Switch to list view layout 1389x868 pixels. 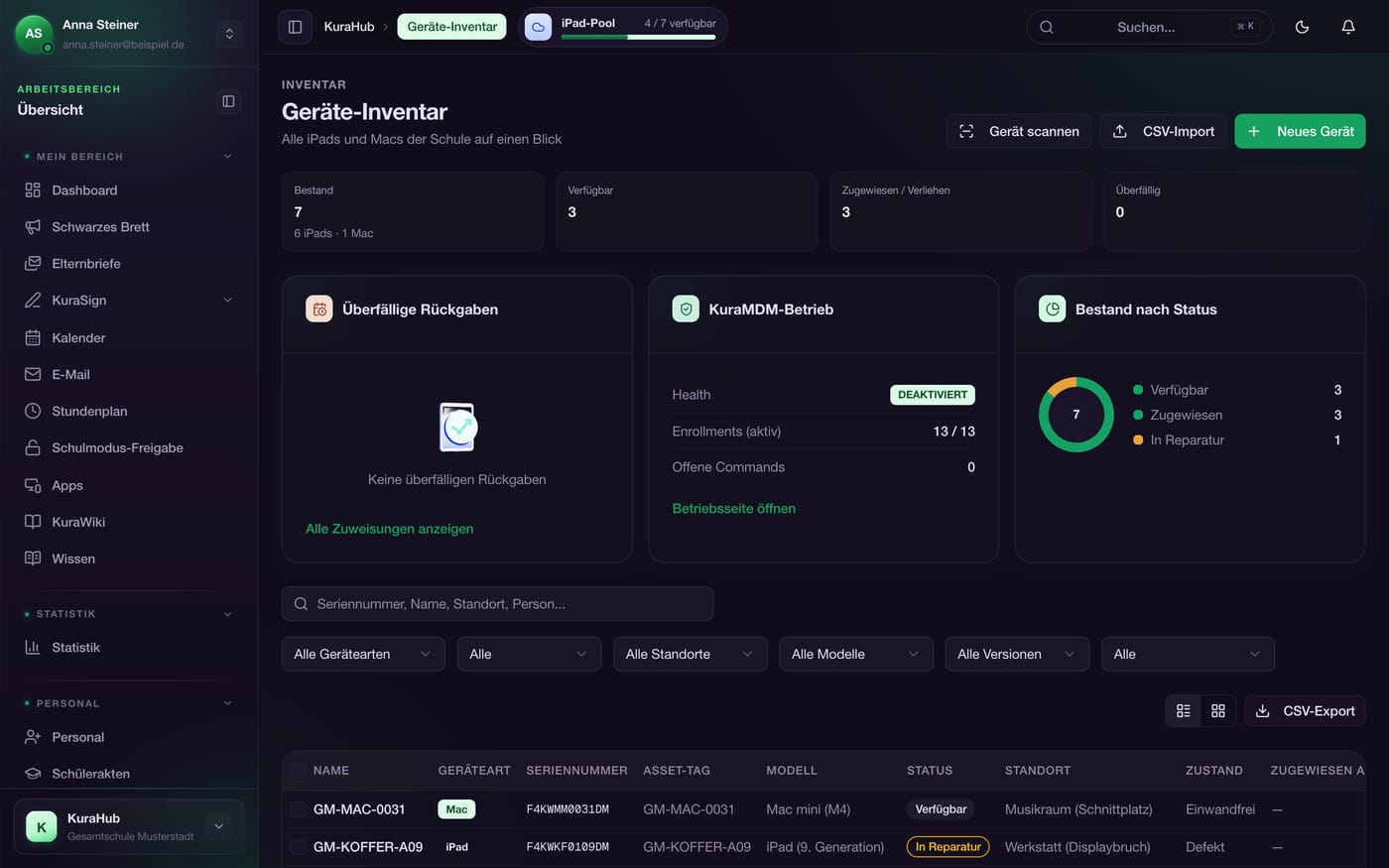(x=1184, y=711)
